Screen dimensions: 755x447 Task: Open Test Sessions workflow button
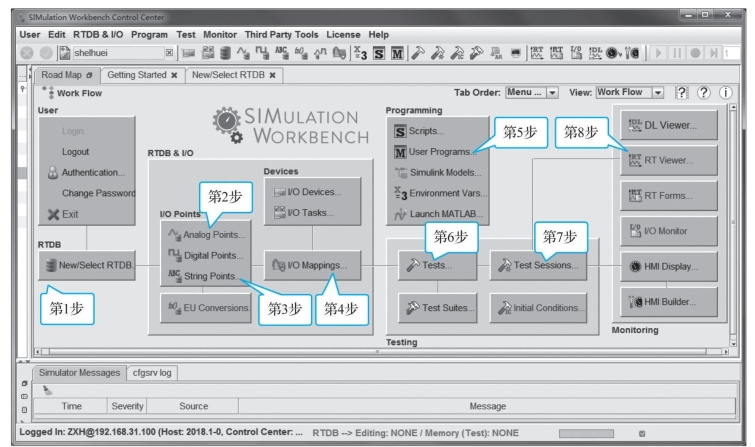(538, 265)
